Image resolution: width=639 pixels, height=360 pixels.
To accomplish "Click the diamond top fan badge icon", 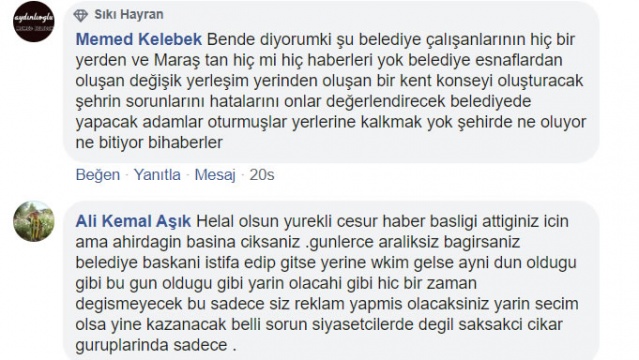I will coord(81,15).
